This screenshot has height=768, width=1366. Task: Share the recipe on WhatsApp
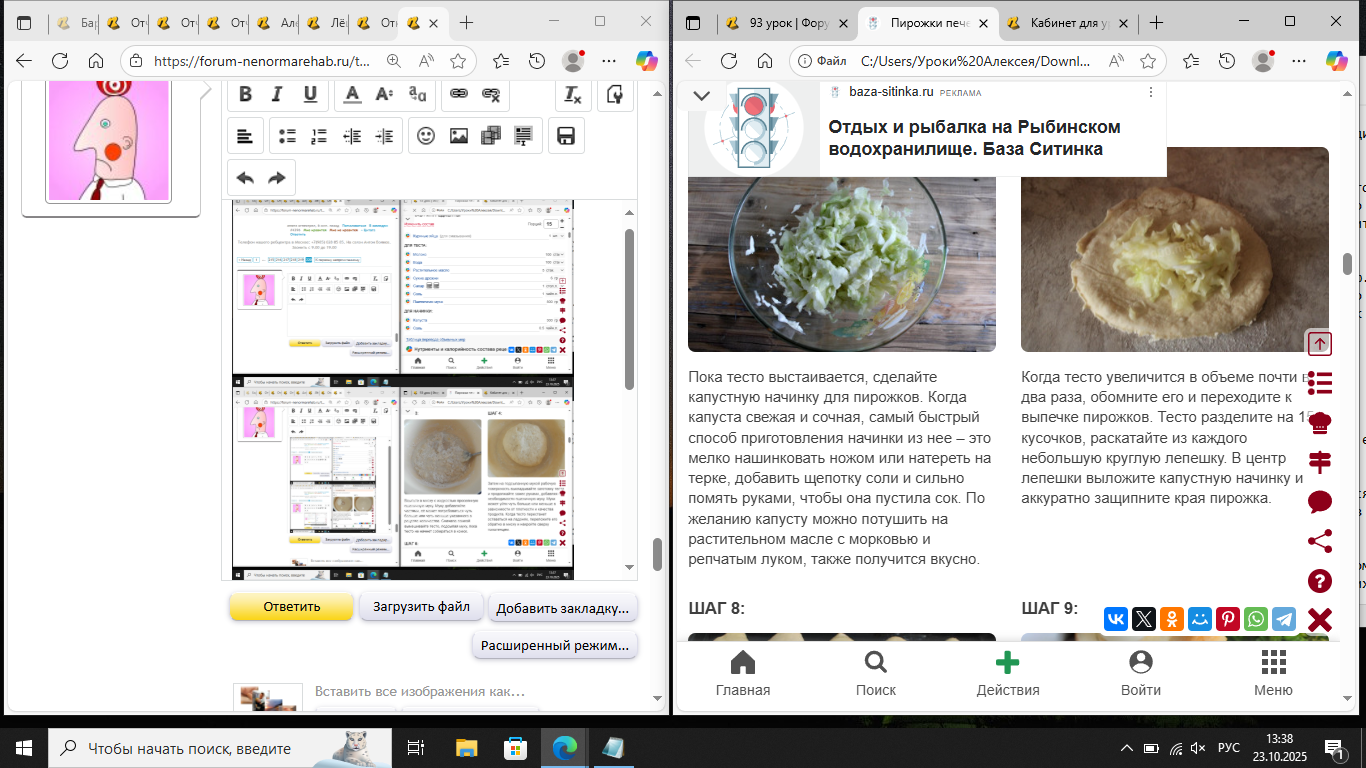point(1256,619)
